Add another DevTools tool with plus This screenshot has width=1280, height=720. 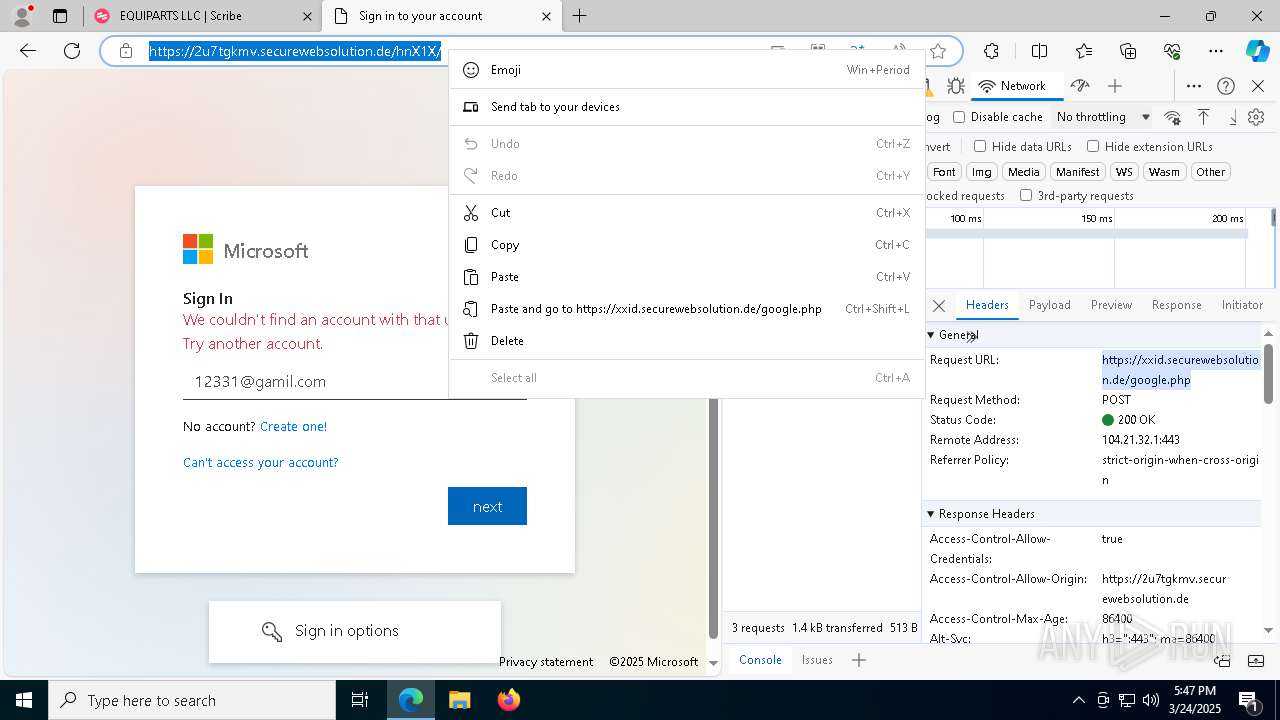point(1115,86)
